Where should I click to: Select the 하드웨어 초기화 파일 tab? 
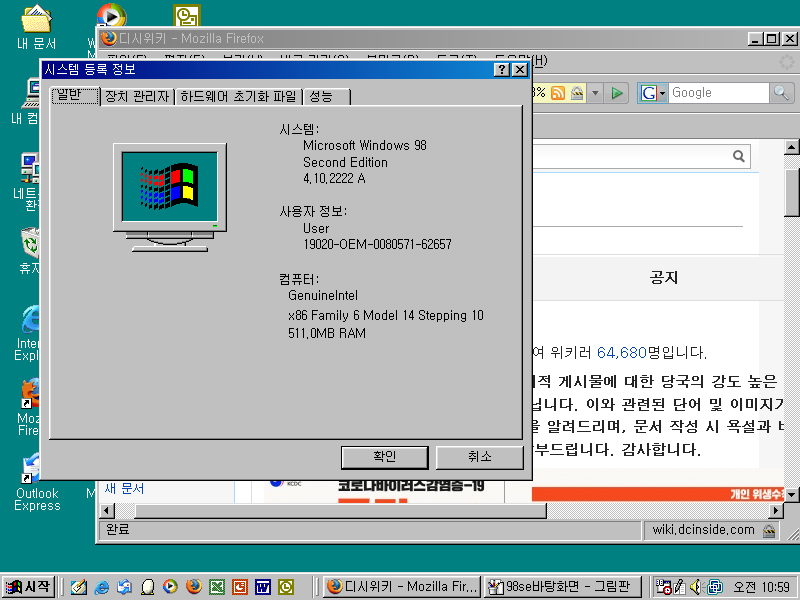point(238,96)
